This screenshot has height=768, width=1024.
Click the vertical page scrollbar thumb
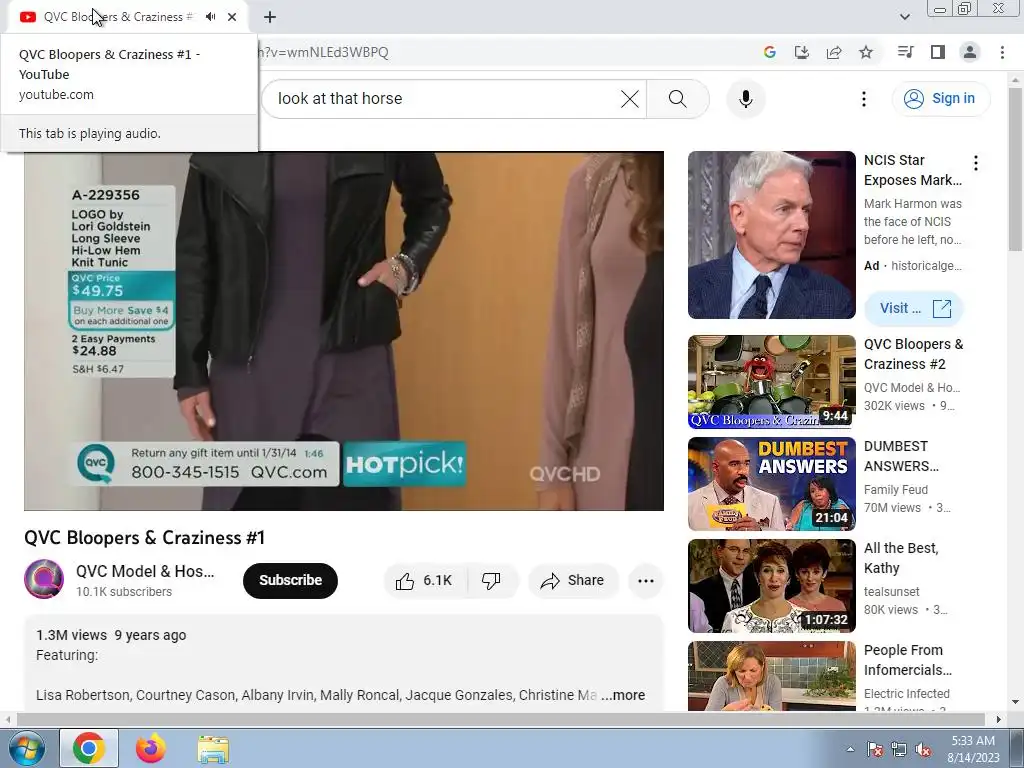point(1015,168)
